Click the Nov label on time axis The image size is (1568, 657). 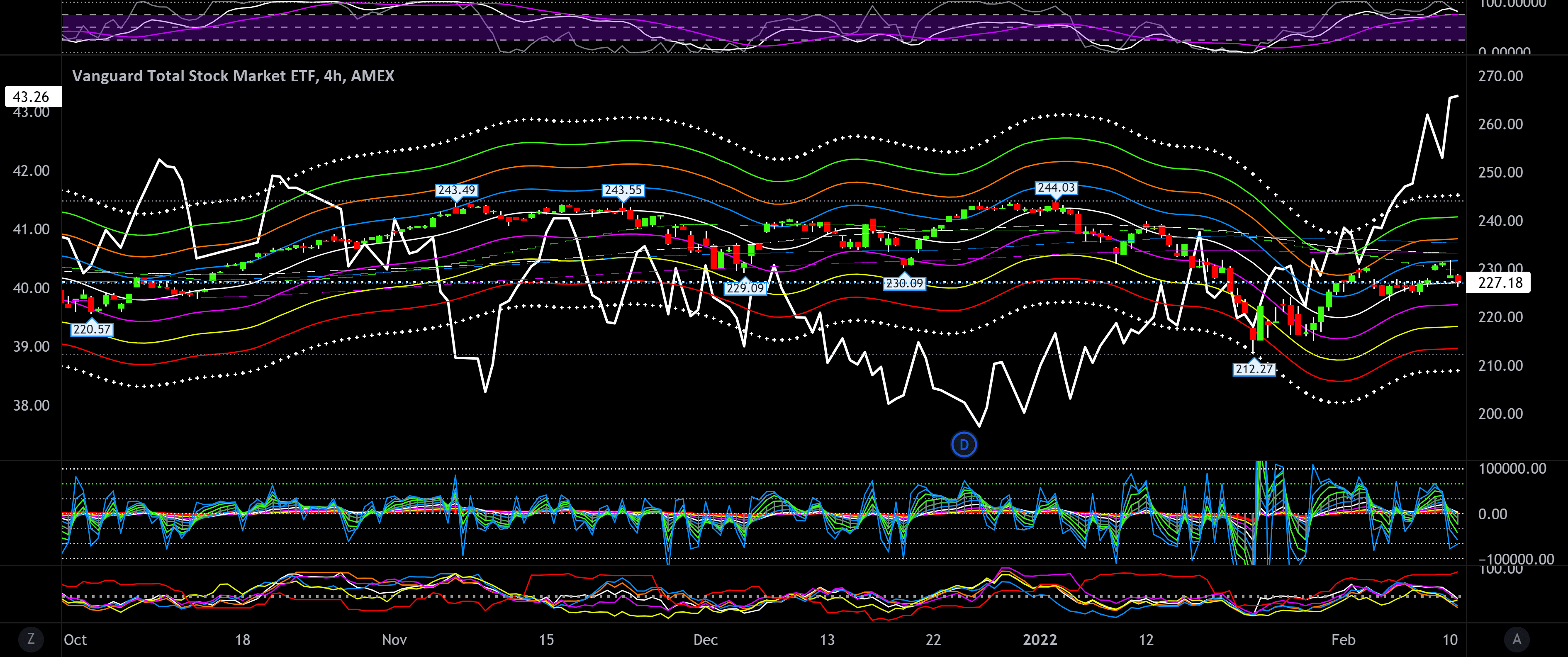point(394,639)
